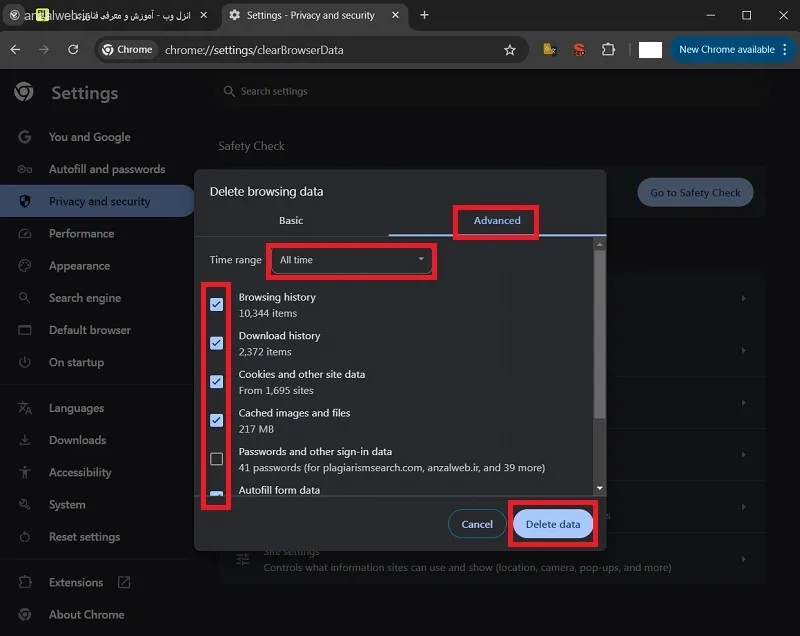The height and width of the screenshot is (636, 800).
Task: Select the Advanced tab
Action: point(497,220)
